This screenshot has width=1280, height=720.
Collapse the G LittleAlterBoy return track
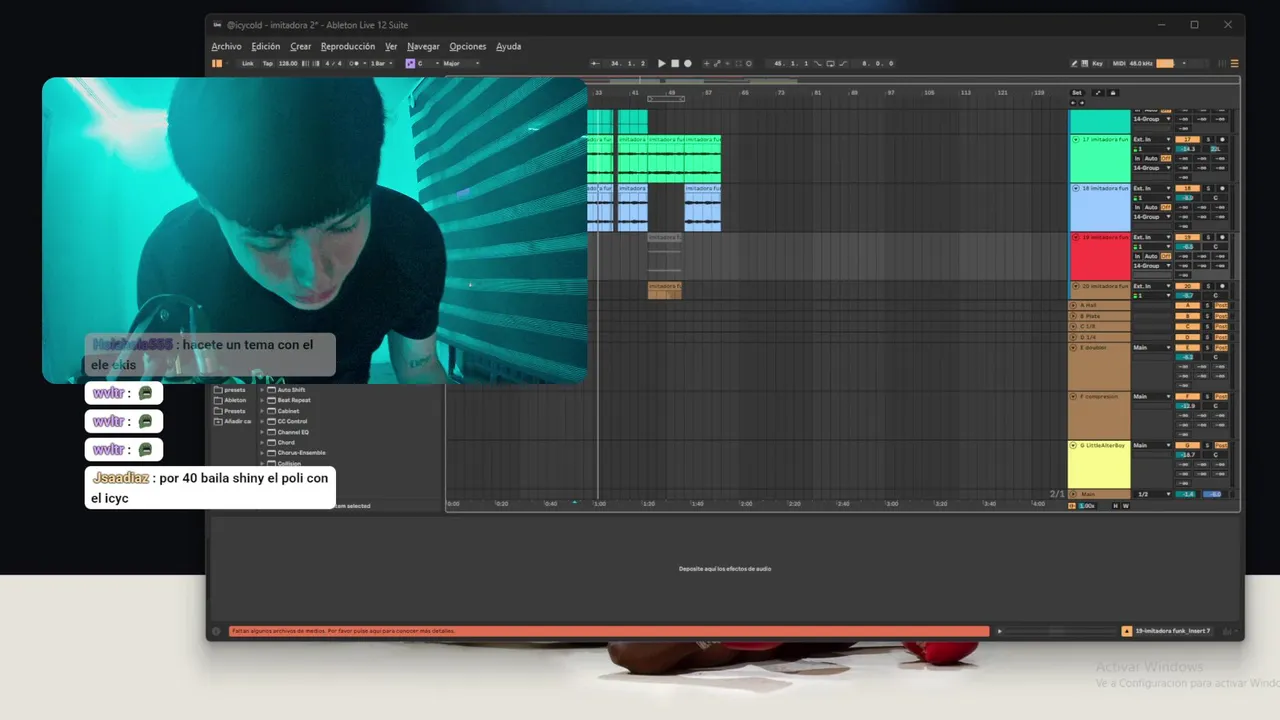coord(1073,445)
